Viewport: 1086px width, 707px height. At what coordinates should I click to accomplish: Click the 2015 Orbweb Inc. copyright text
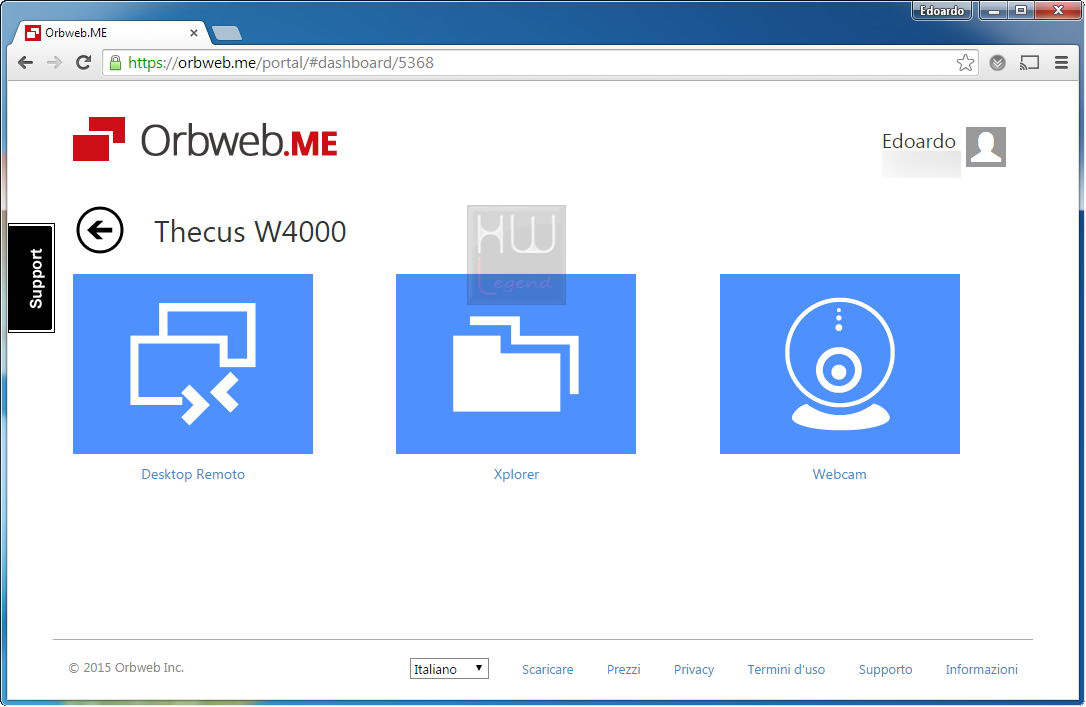tap(126, 668)
